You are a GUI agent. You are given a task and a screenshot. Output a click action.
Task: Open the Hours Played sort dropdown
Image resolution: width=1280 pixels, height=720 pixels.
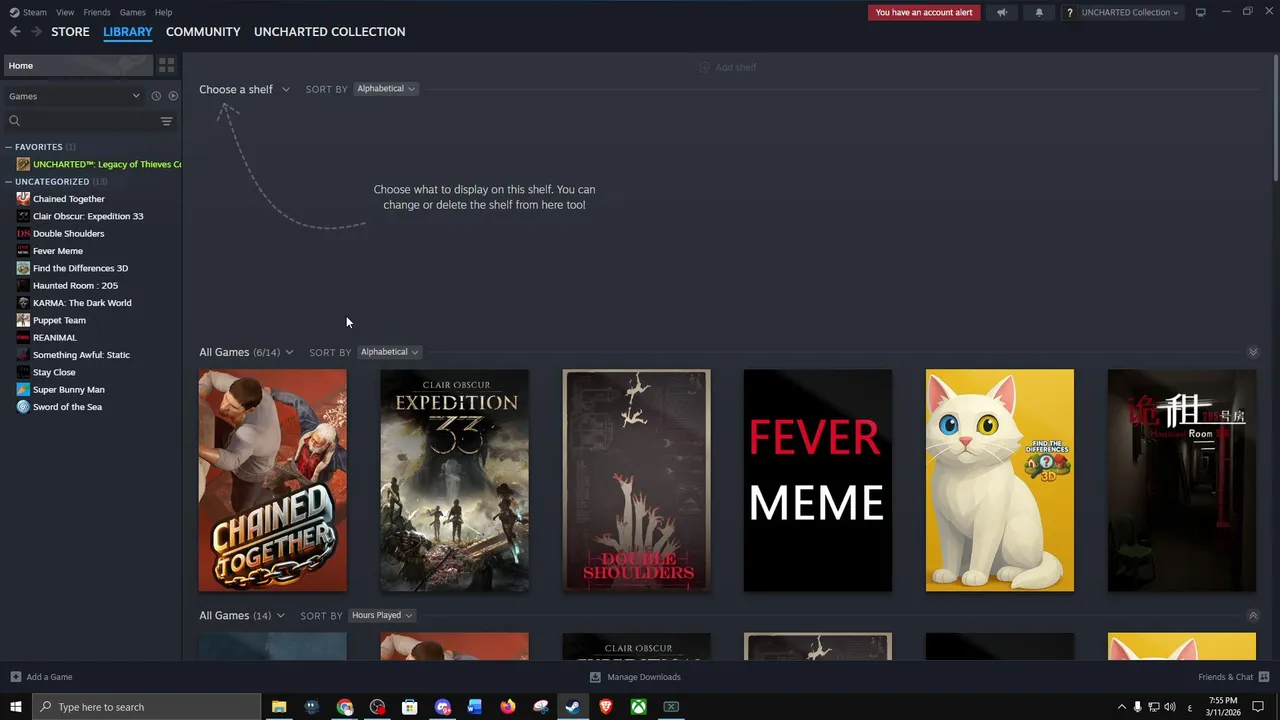pyautogui.click(x=382, y=616)
